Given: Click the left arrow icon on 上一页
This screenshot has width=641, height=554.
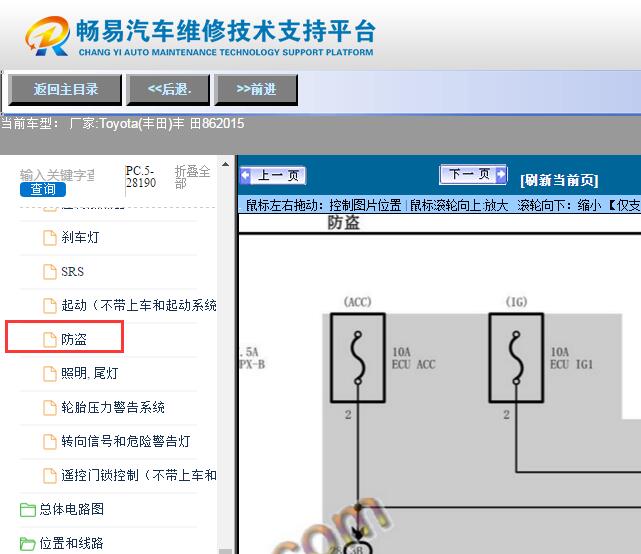Looking at the screenshot, I should point(245,176).
